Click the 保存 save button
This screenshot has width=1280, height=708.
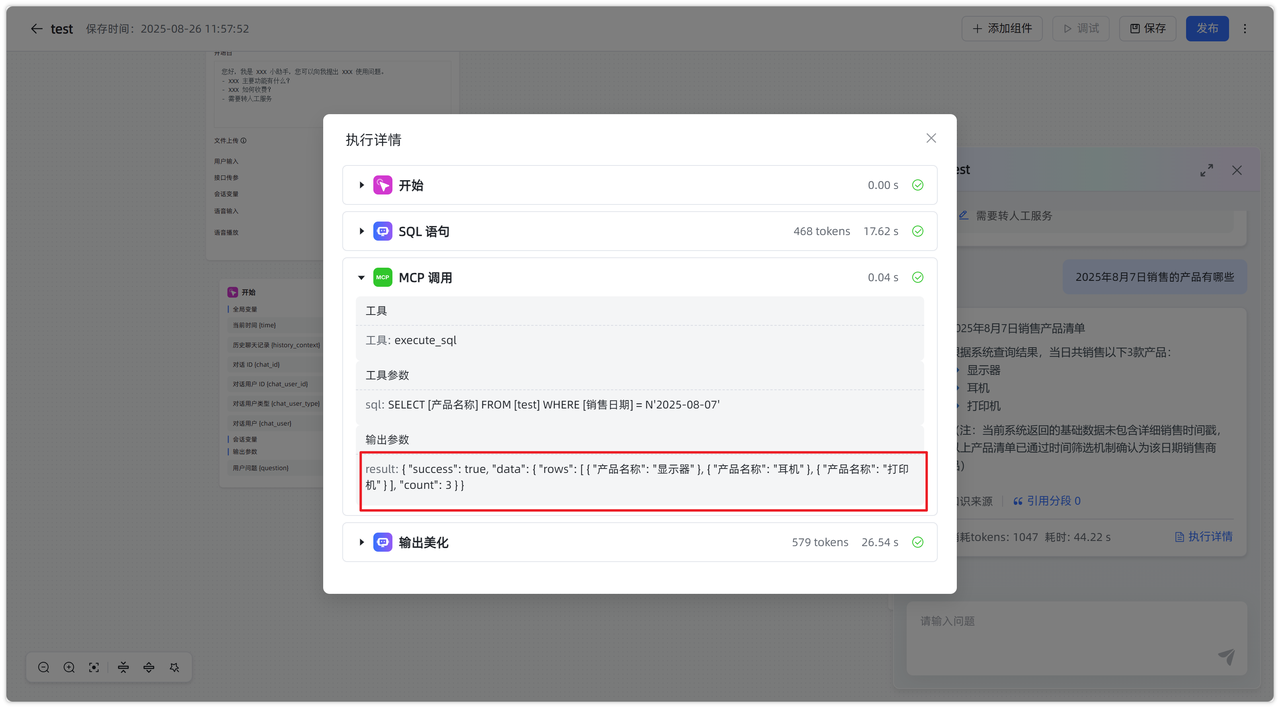coord(1147,29)
